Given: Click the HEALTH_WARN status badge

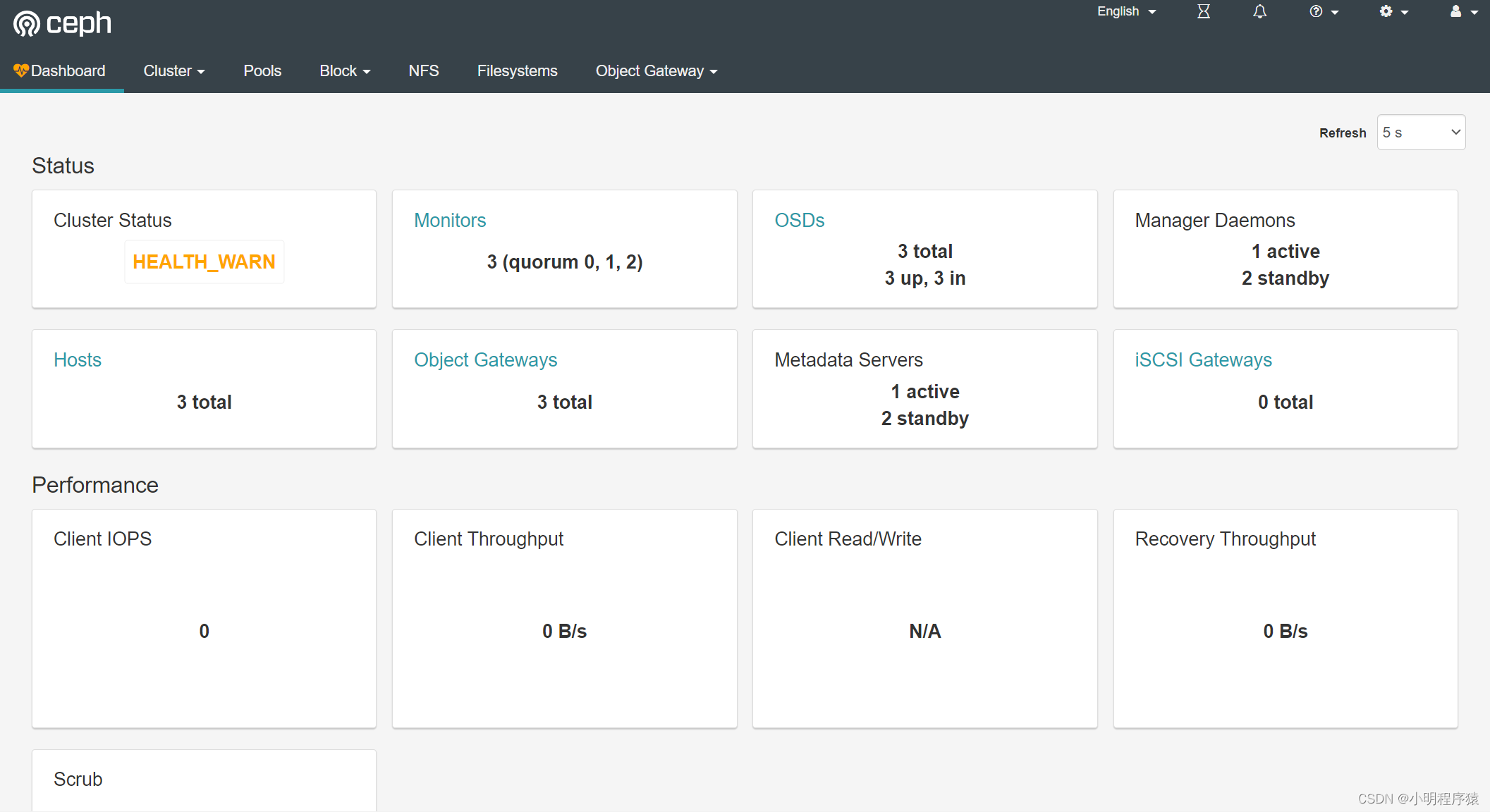Looking at the screenshot, I should (204, 262).
